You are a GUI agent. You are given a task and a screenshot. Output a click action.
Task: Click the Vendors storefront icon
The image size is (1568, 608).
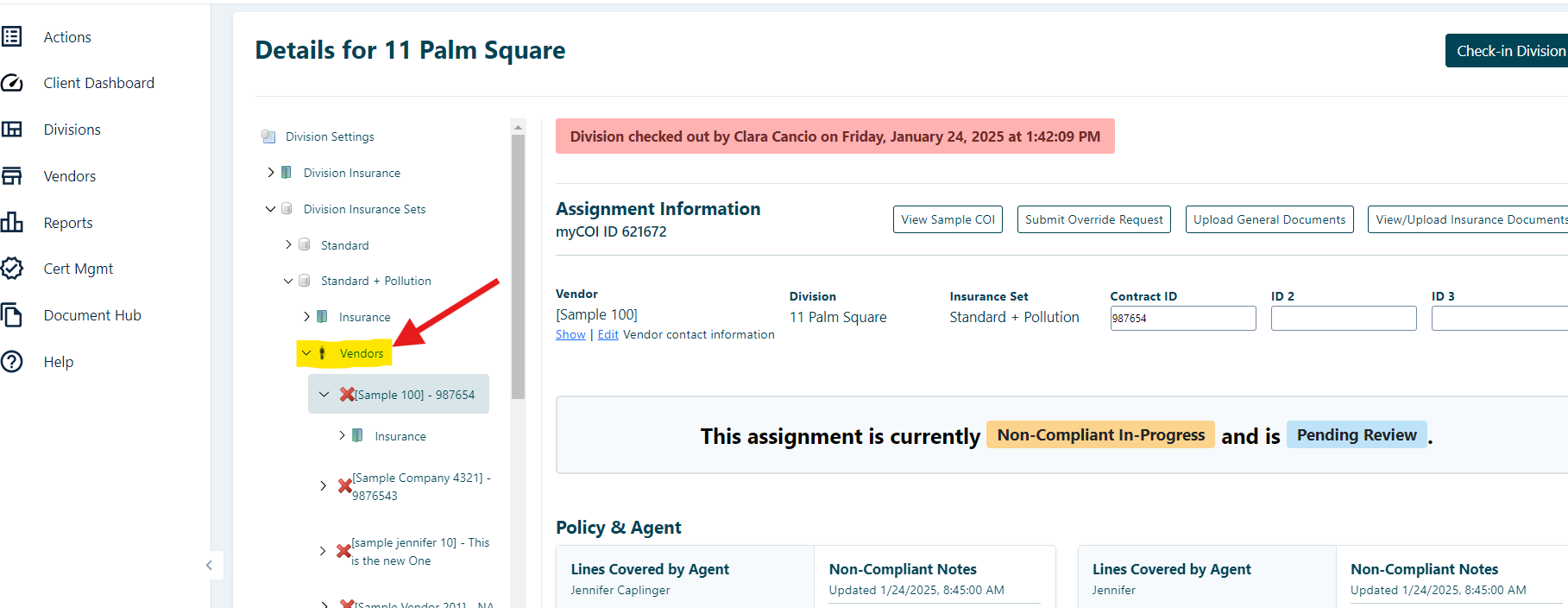tap(12, 176)
